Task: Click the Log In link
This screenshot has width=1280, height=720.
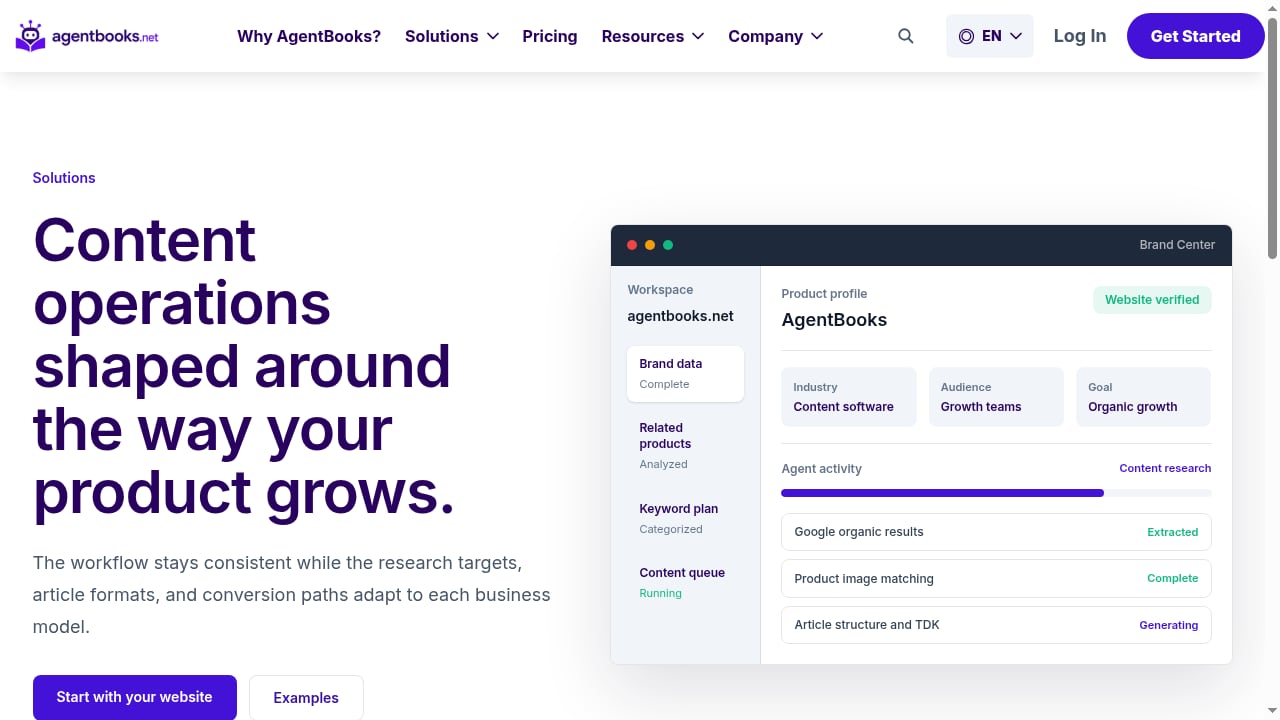Action: pyautogui.click(x=1080, y=36)
